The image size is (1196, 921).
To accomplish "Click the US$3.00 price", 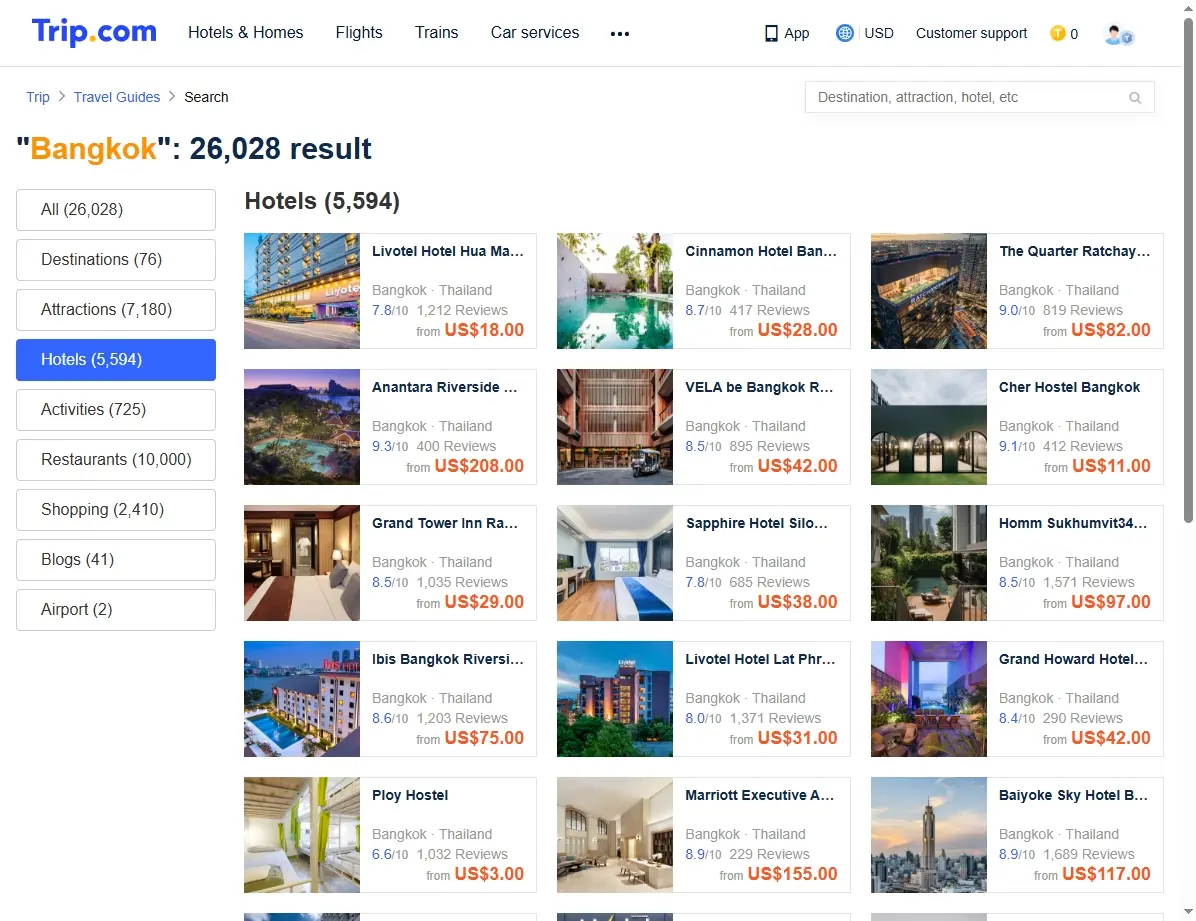I will pyautogui.click(x=489, y=874).
